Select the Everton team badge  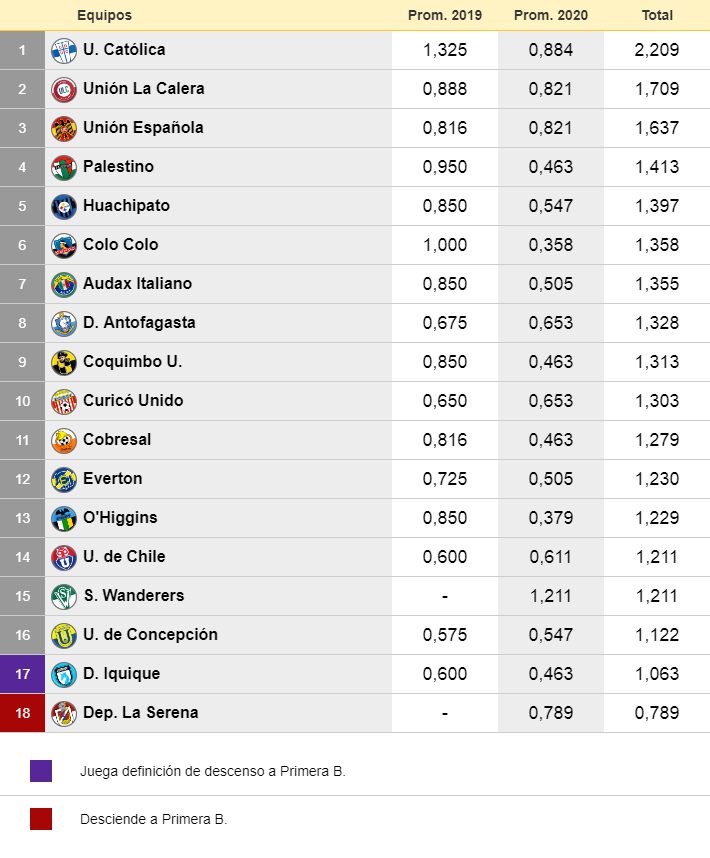[64, 479]
